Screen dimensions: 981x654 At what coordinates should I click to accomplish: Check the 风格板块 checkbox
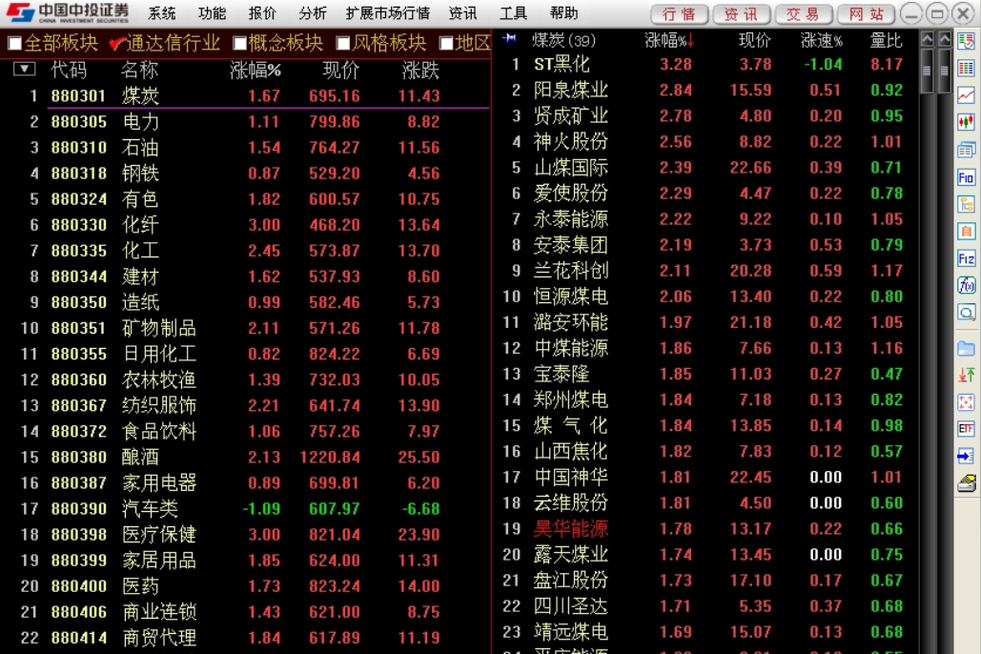click(x=343, y=44)
